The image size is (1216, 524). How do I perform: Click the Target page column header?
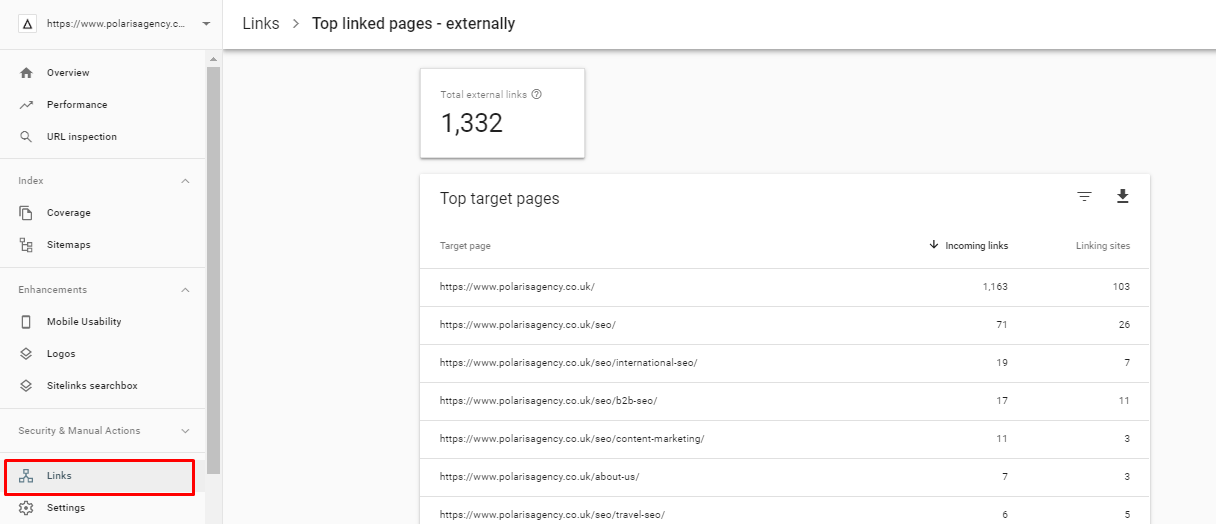(x=465, y=246)
